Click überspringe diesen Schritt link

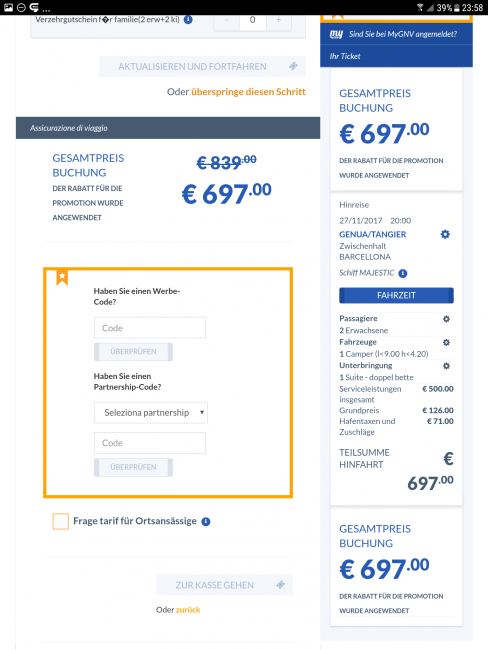(x=248, y=92)
